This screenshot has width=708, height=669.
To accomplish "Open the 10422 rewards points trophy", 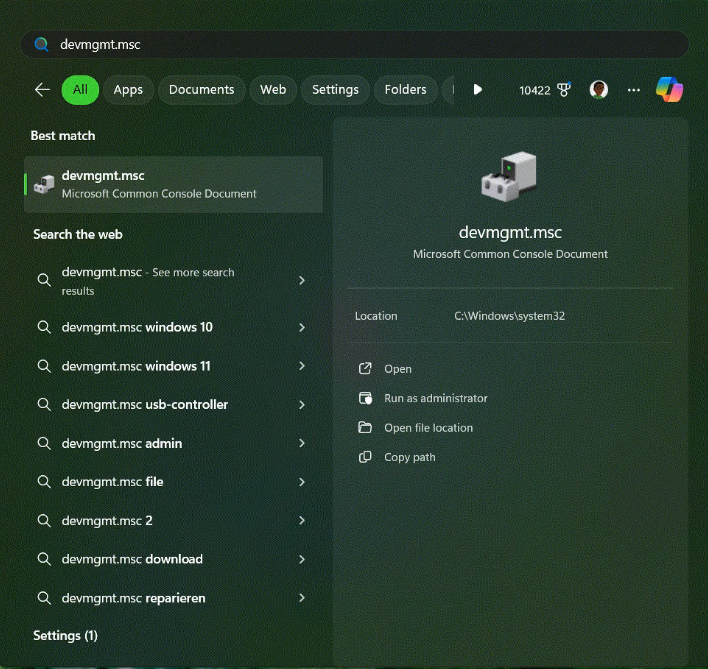I will [x=545, y=90].
